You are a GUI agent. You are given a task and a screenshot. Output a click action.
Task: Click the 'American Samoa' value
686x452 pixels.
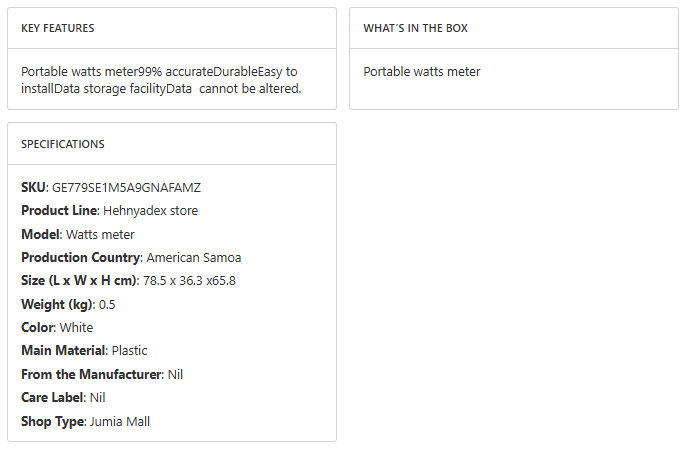click(x=194, y=258)
